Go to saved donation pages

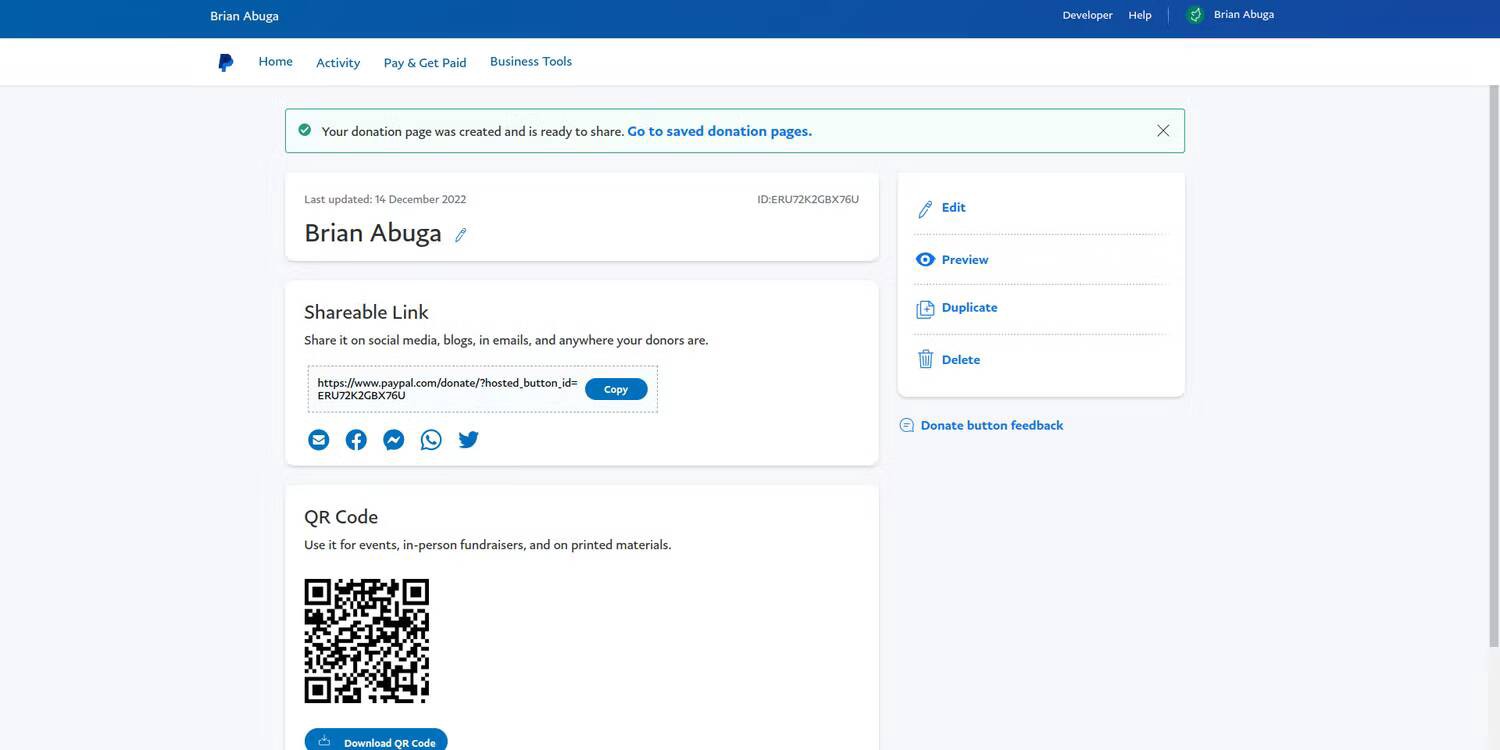[720, 131]
